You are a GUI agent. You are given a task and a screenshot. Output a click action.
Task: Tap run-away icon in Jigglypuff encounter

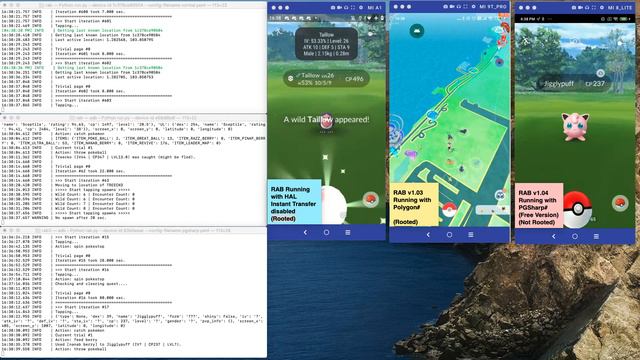pyautogui.click(x=527, y=40)
